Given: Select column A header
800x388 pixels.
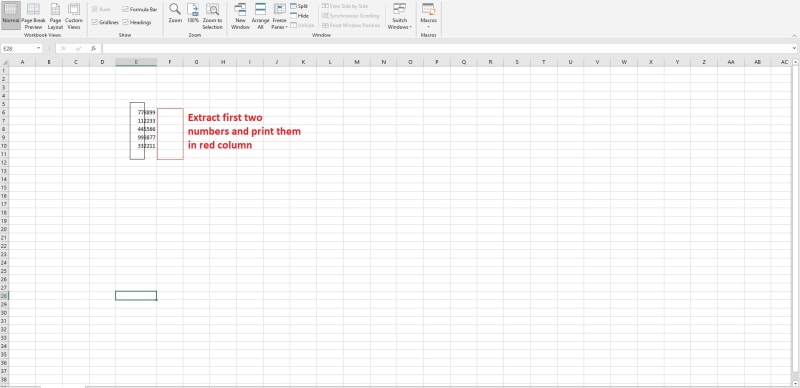Looking at the screenshot, I should click(22, 62).
